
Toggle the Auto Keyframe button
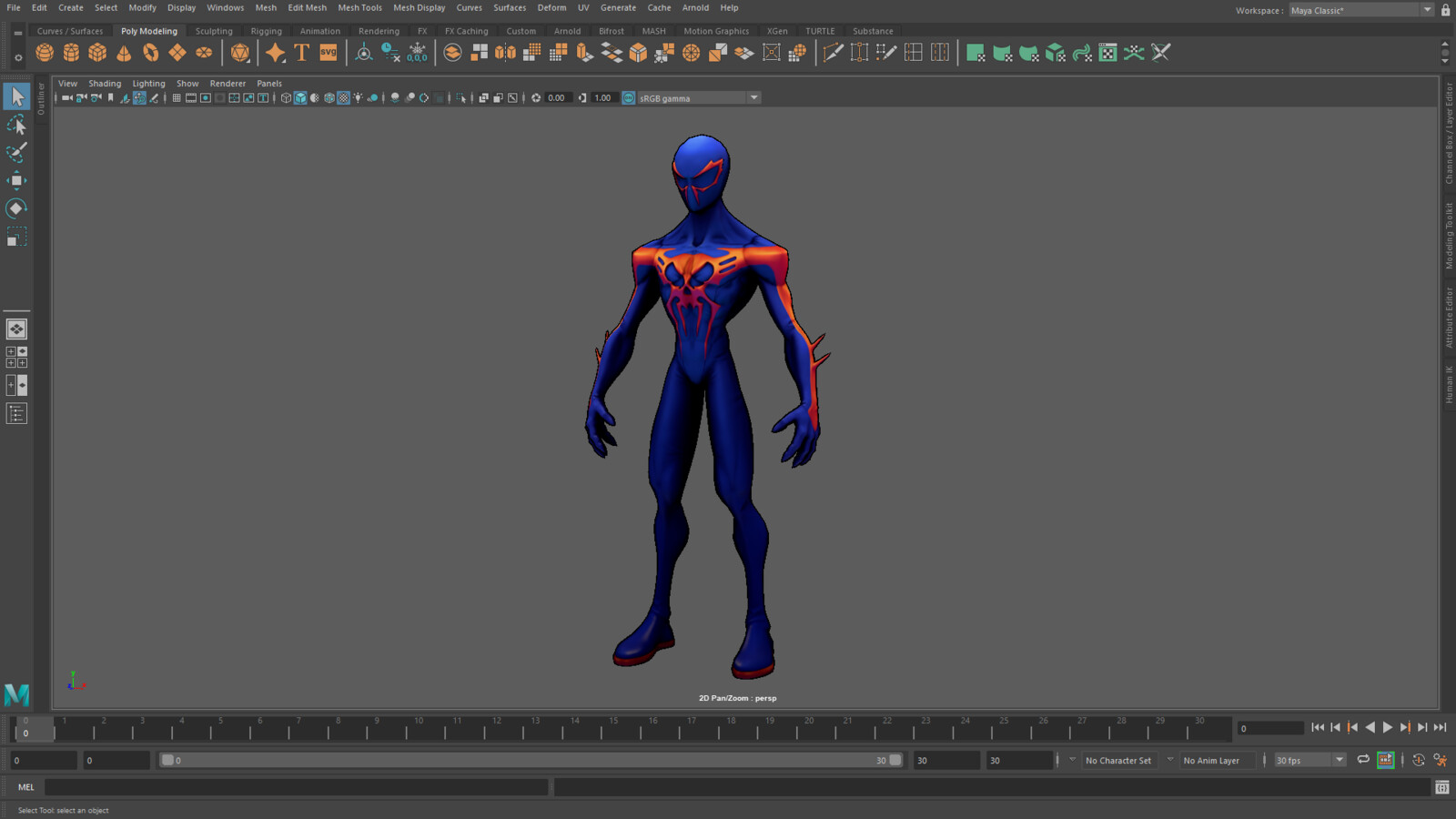(x=1419, y=760)
